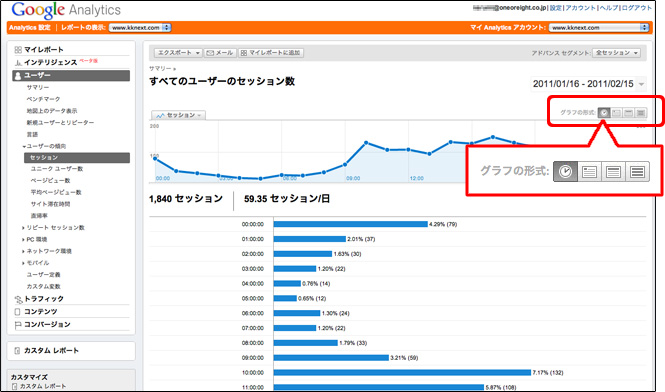Click the 59.35 セッション/日 text

click(287, 199)
